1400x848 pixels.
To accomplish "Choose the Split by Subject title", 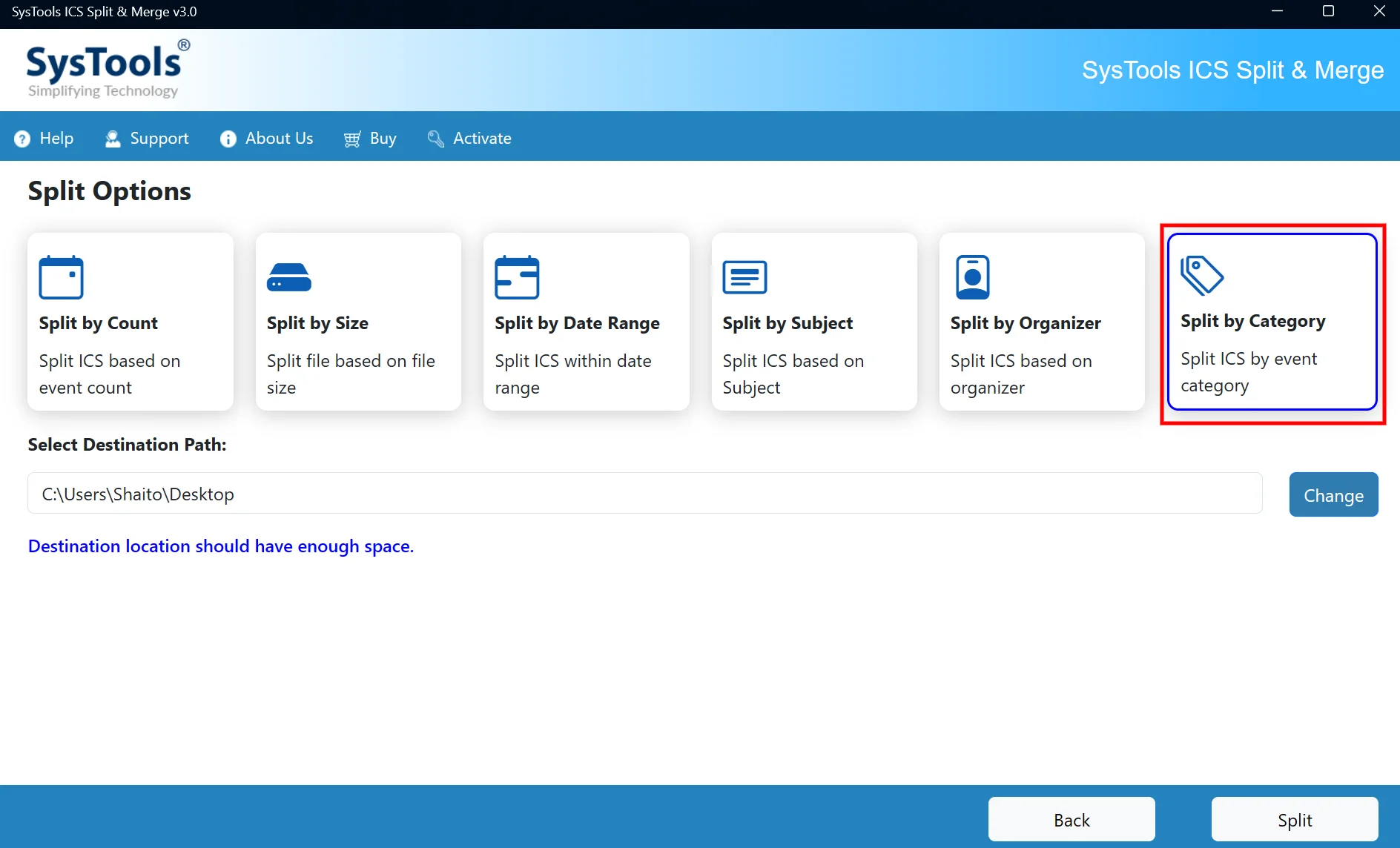I will tap(787, 323).
